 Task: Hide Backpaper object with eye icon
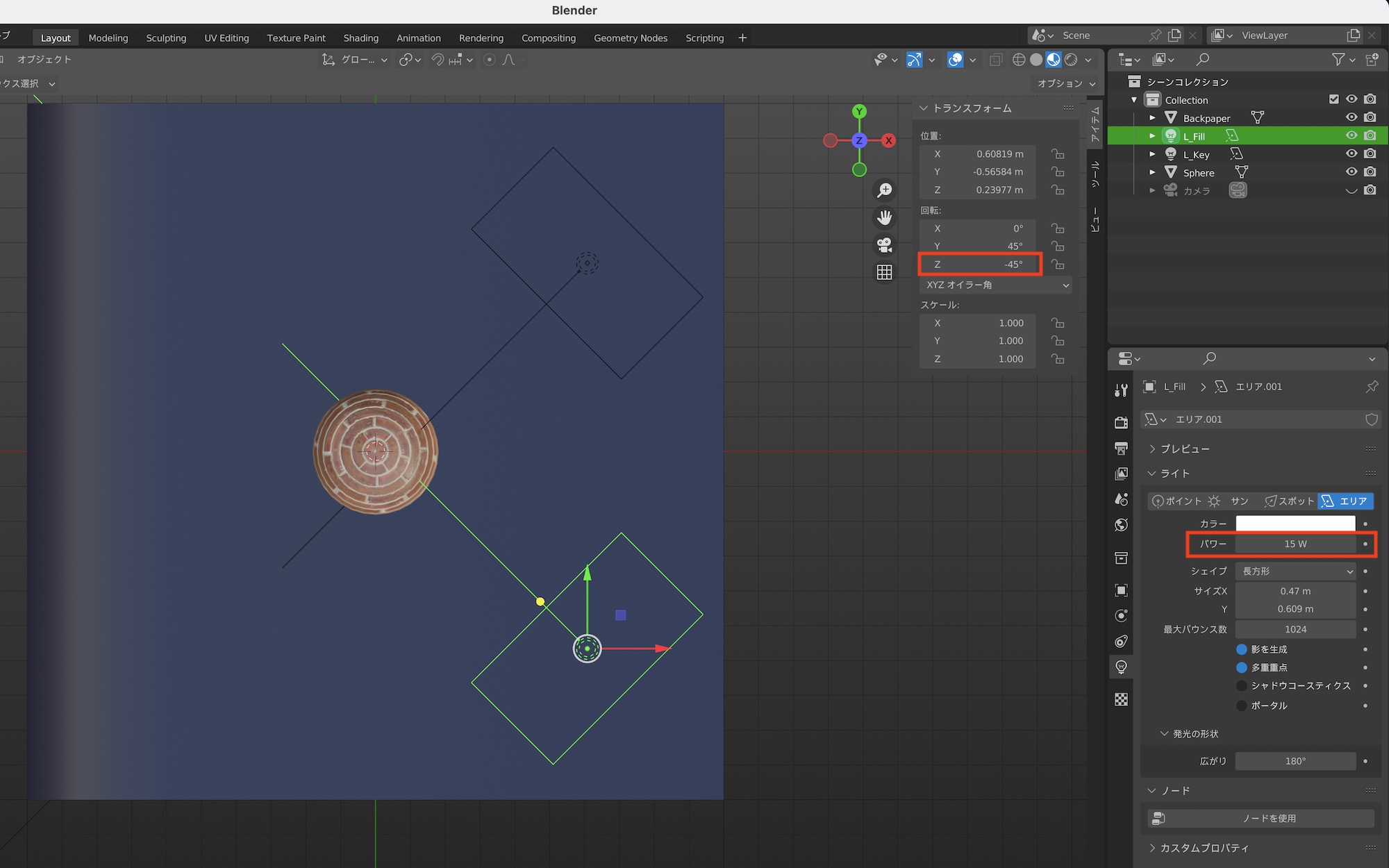1351,117
